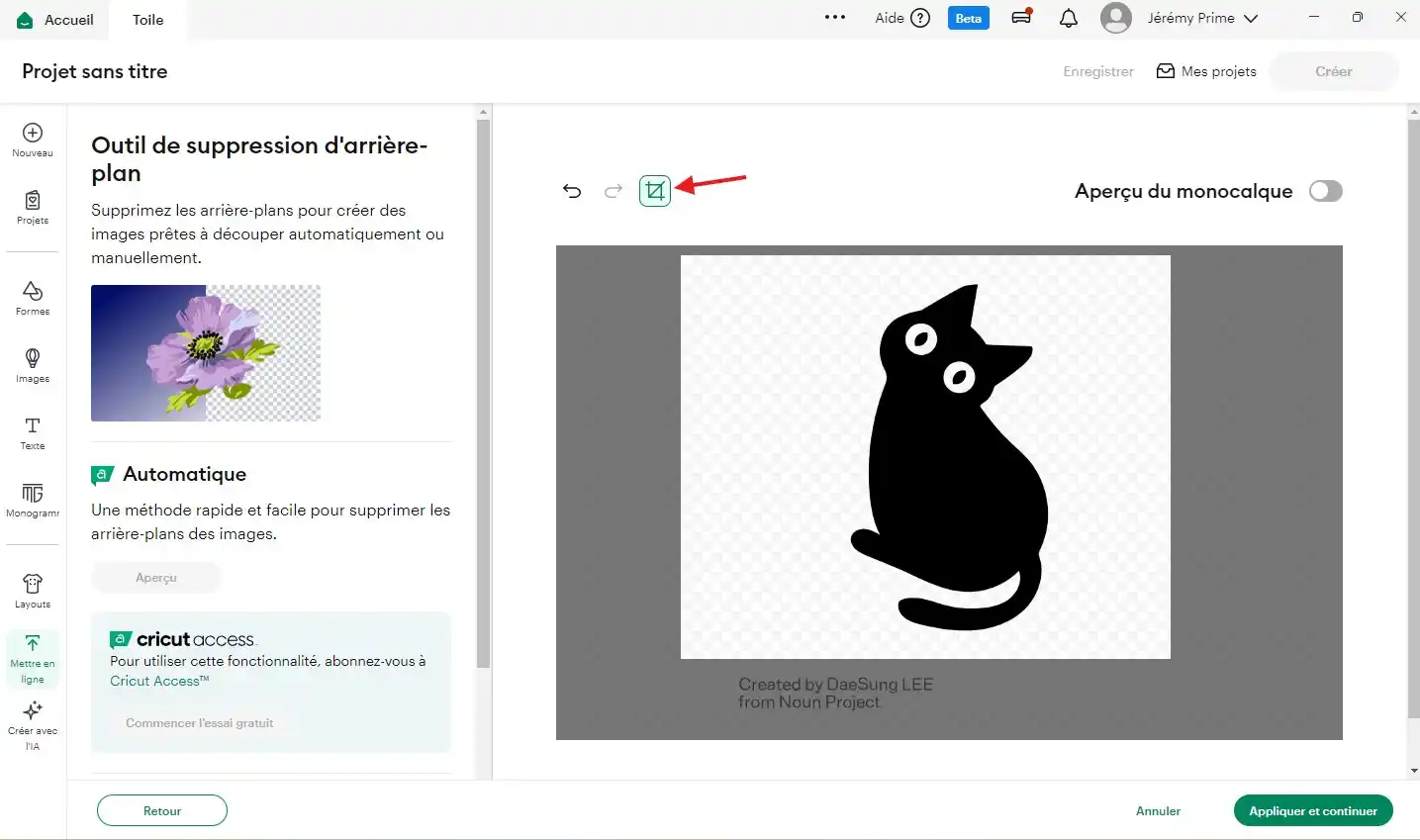Open the Images sidebar panel
Screen dimensions: 1420x840
tap(33, 365)
